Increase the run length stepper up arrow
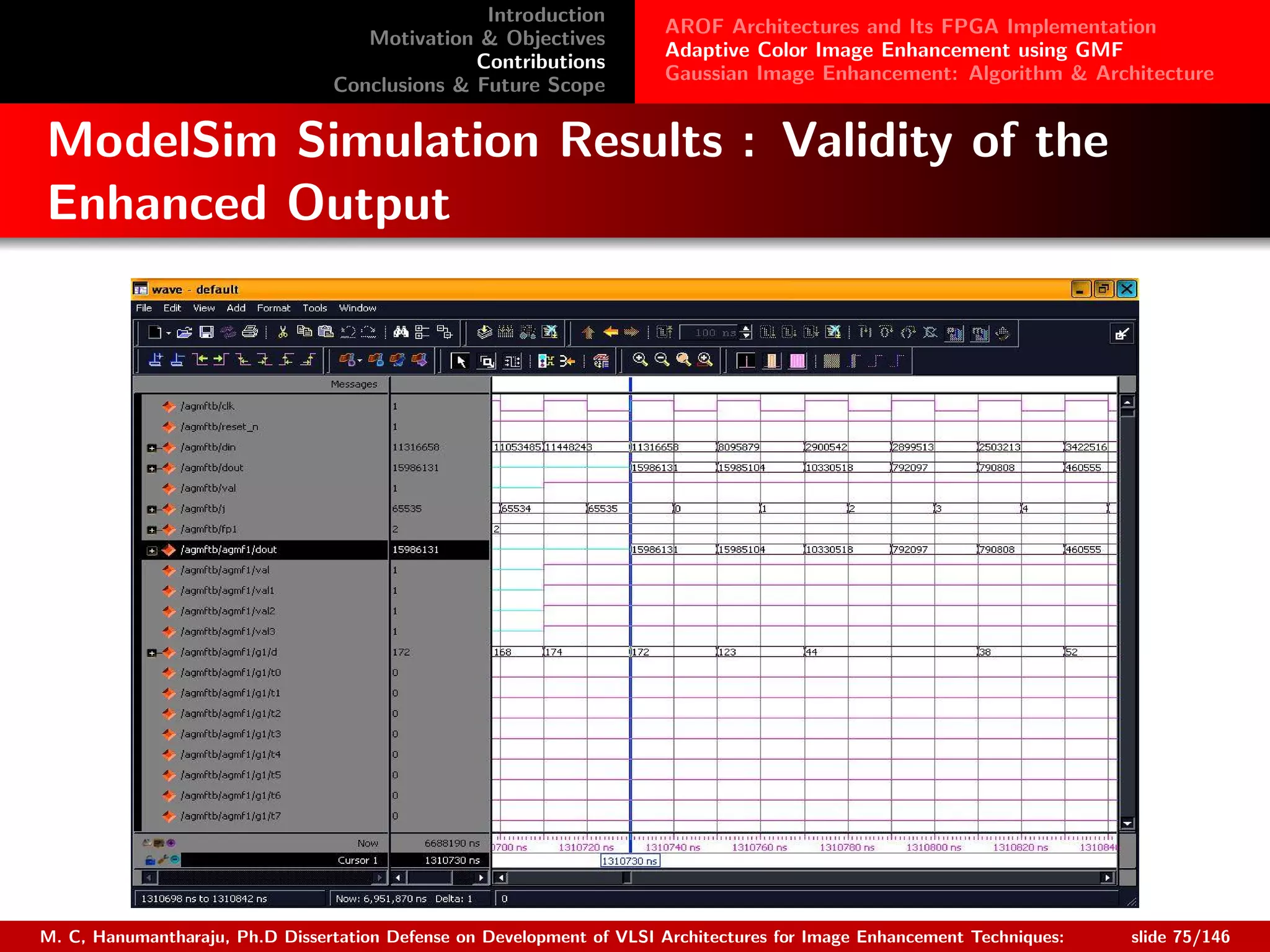Viewport: 1270px width, 952px height. pos(746,328)
